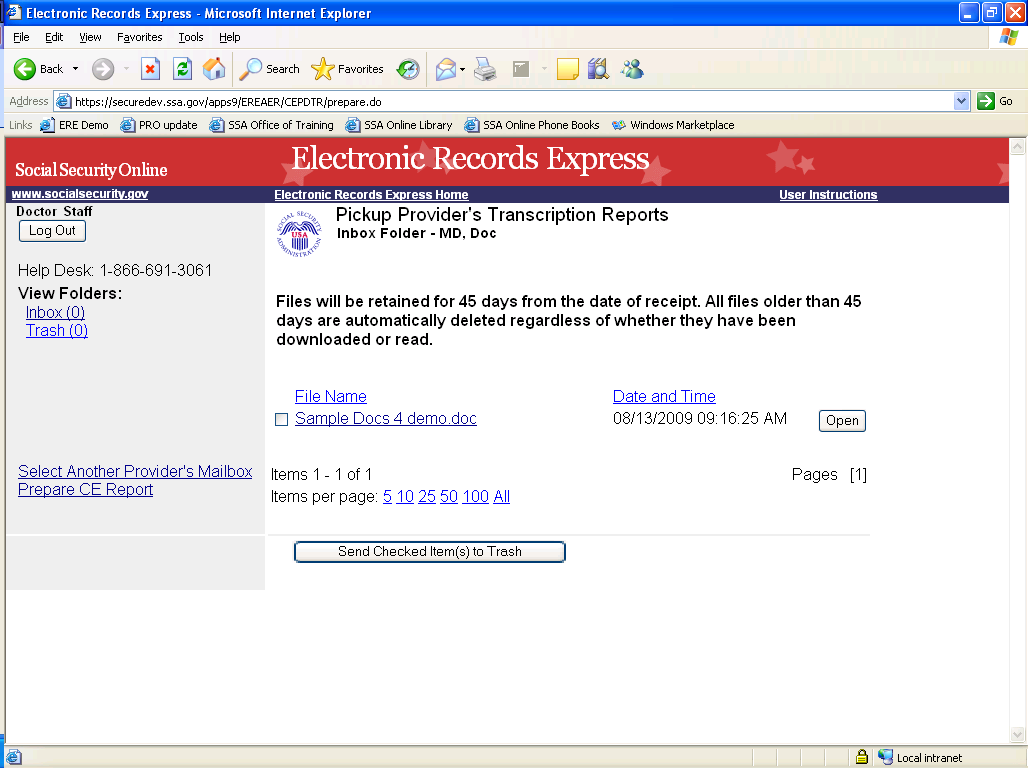The height and width of the screenshot is (768, 1028).
Task: Set items per page to 25
Action: tap(427, 496)
